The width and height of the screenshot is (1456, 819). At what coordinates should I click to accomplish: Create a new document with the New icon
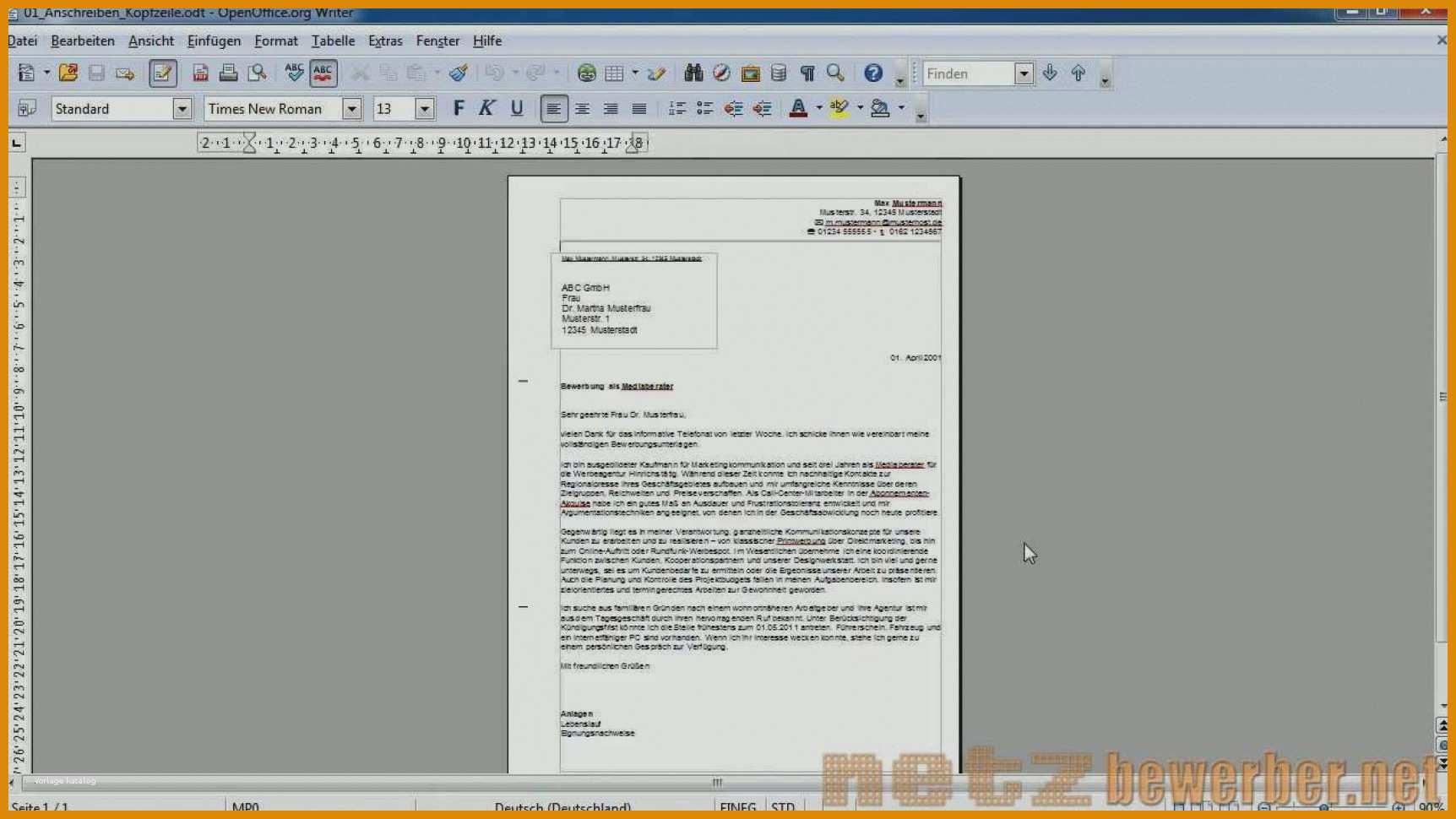26,73
